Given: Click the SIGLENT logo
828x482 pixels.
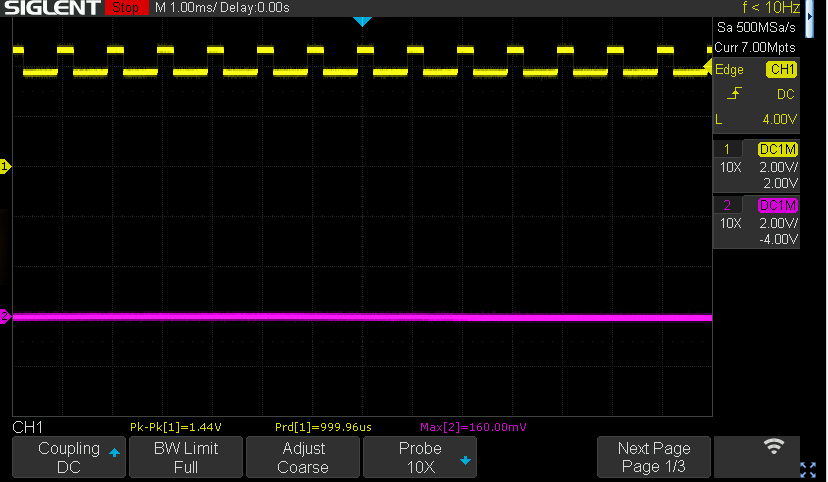Looking at the screenshot, I should pos(52,8).
